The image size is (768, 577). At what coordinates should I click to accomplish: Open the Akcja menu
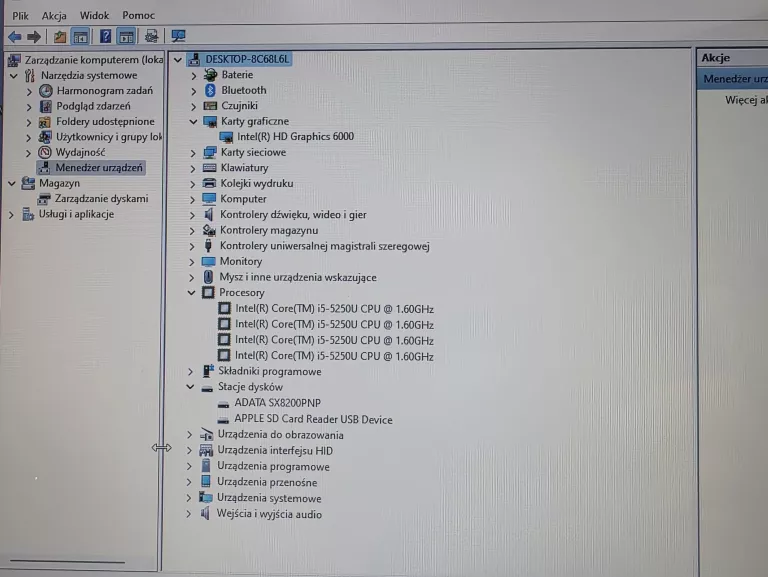[54, 16]
